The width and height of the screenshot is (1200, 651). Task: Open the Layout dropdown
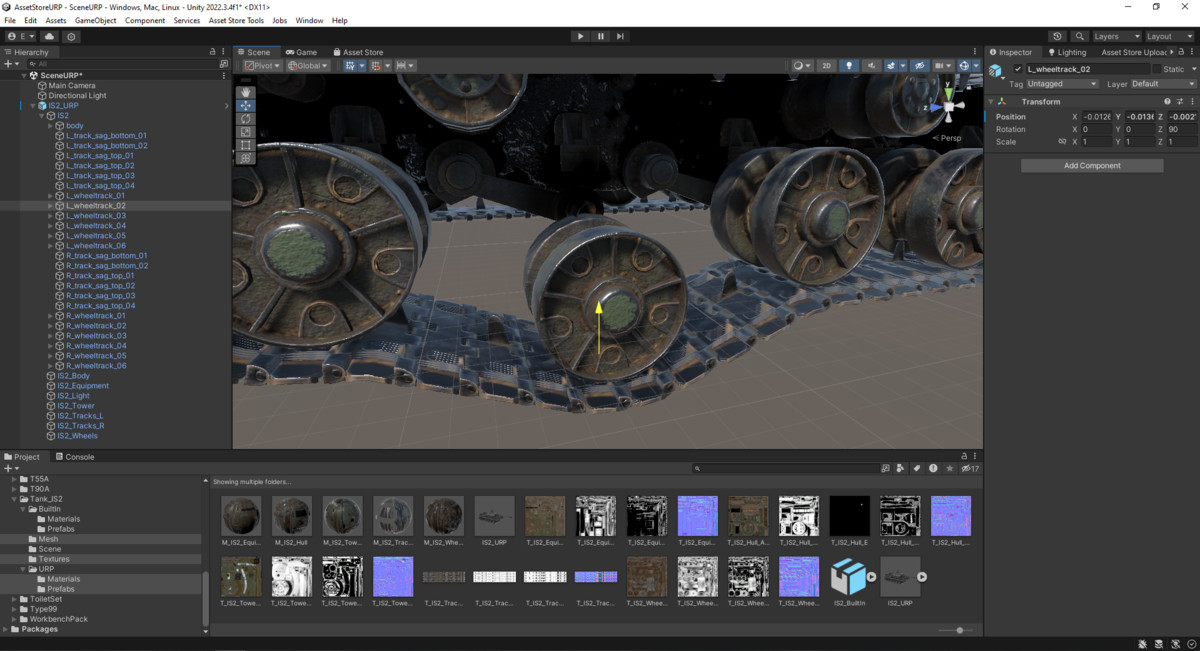pyautogui.click(x=1170, y=36)
